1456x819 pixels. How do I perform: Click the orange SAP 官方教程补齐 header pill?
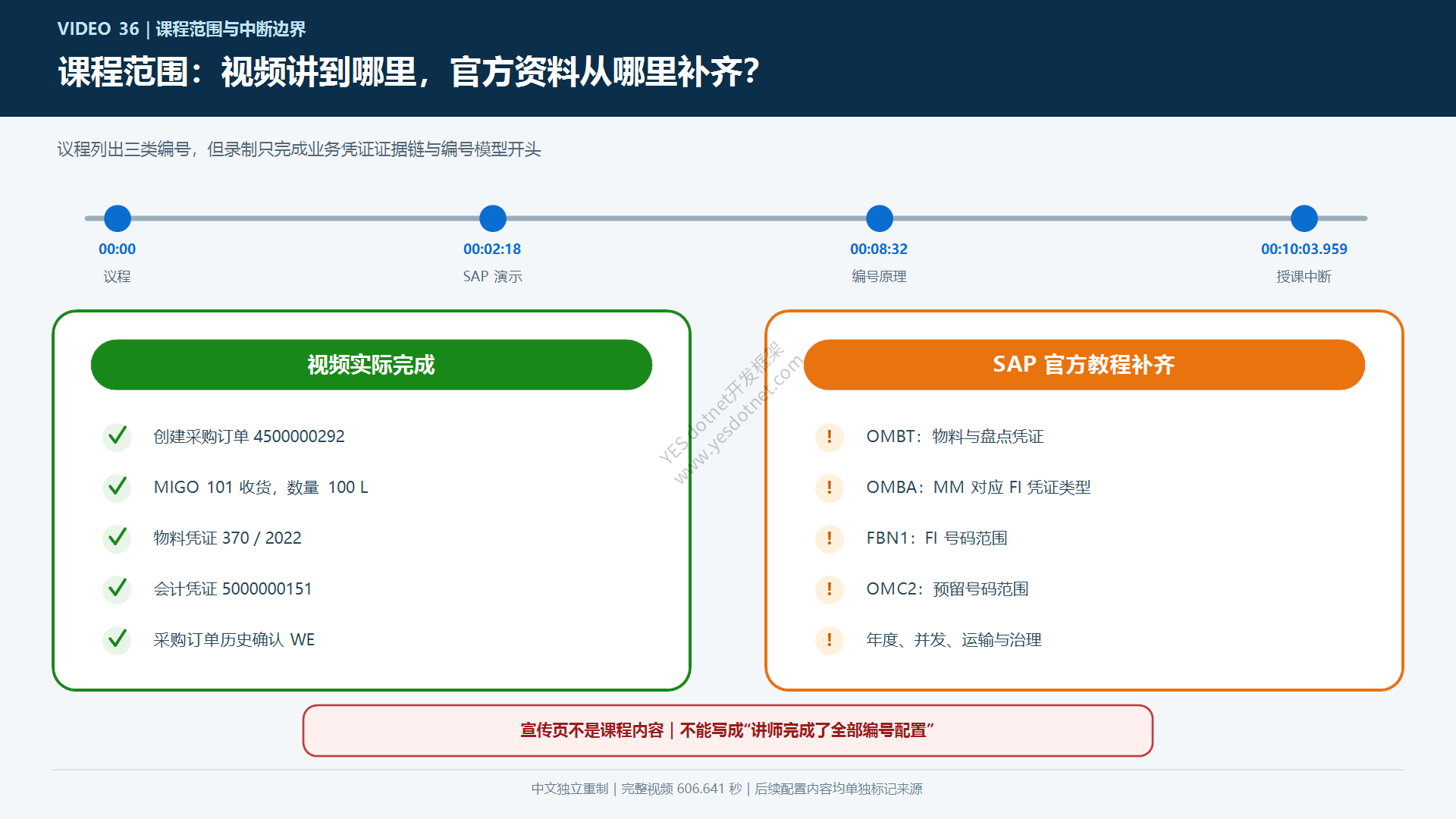pyautogui.click(x=1084, y=365)
